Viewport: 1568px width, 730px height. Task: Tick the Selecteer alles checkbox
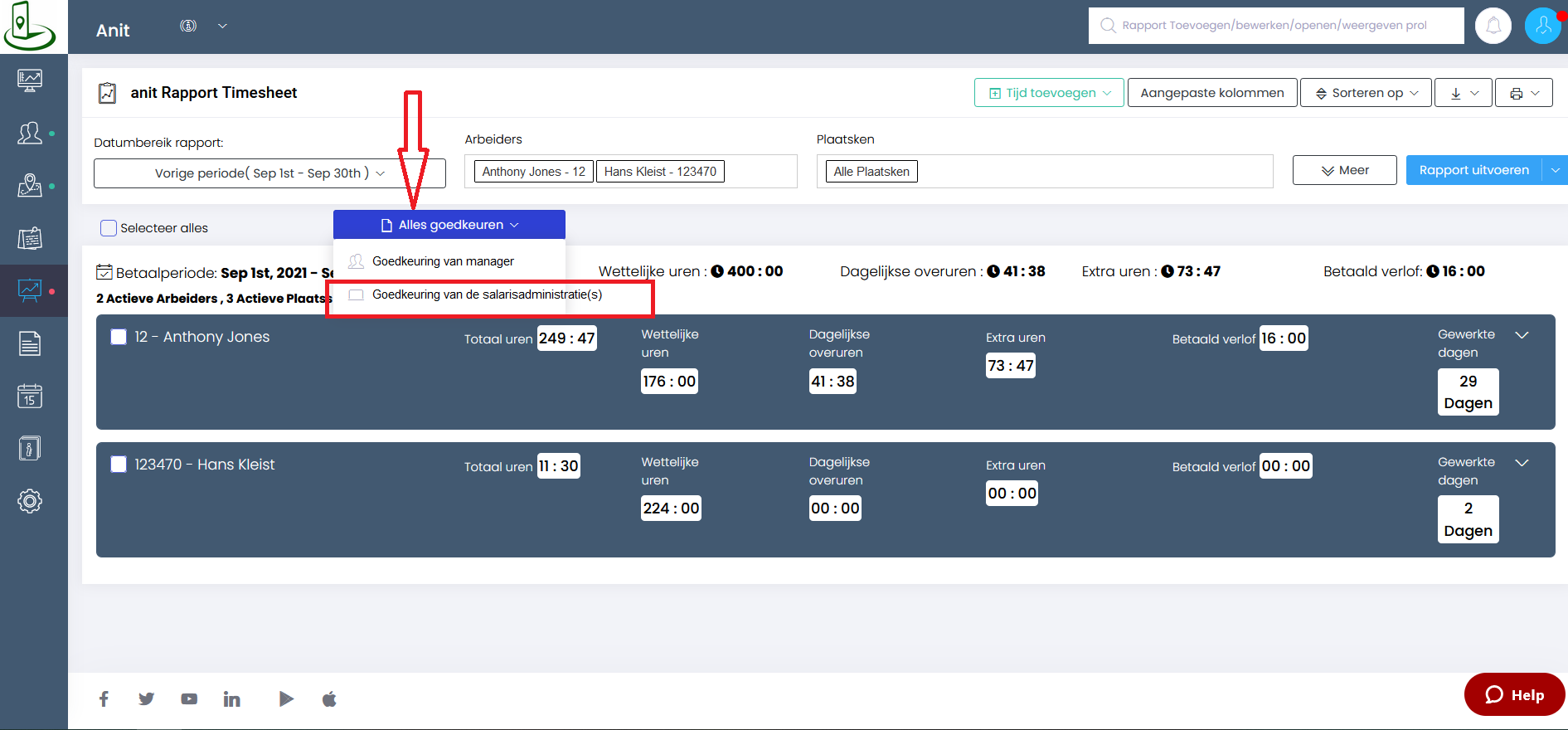click(109, 228)
